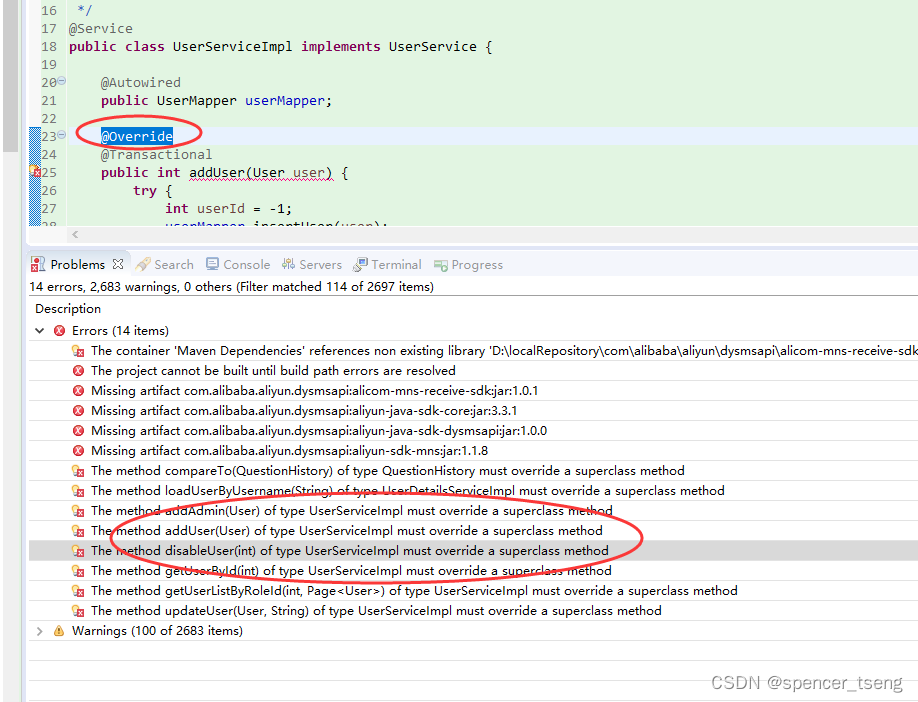This screenshot has height=702, width=918.
Task: Collapse the Errors (14 items) group
Action: coord(38,330)
